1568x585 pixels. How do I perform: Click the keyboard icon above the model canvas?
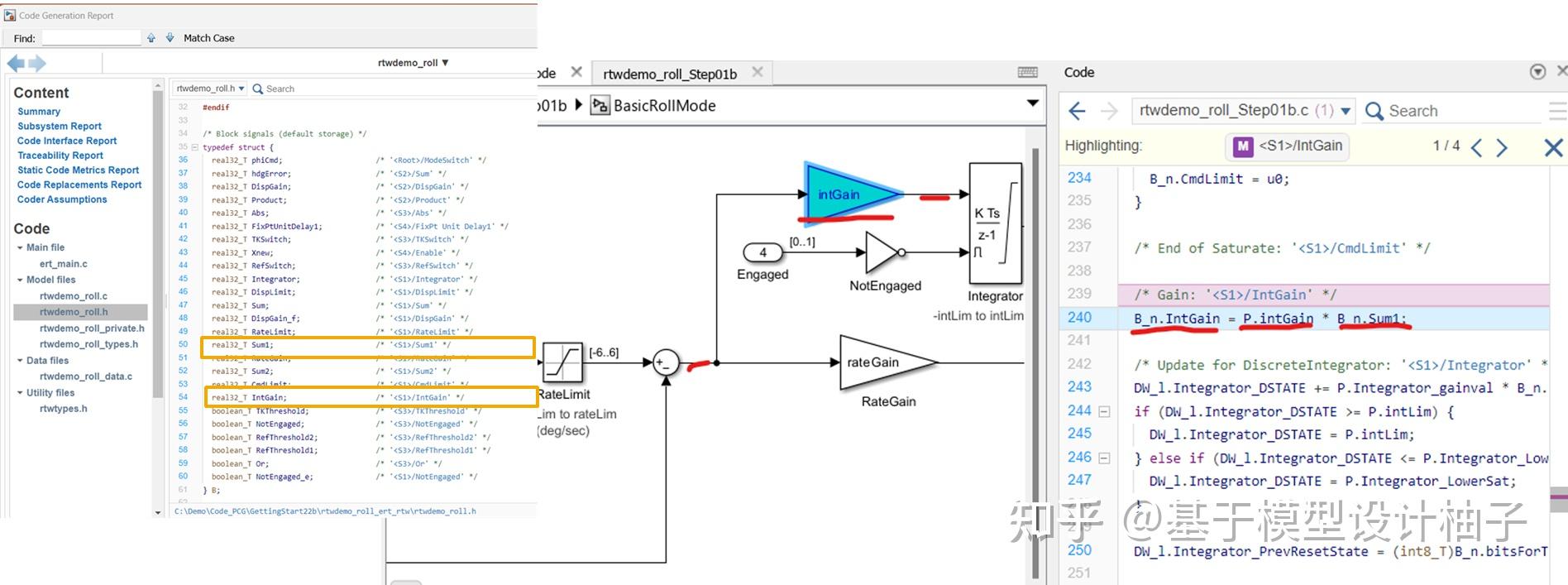point(1028,73)
